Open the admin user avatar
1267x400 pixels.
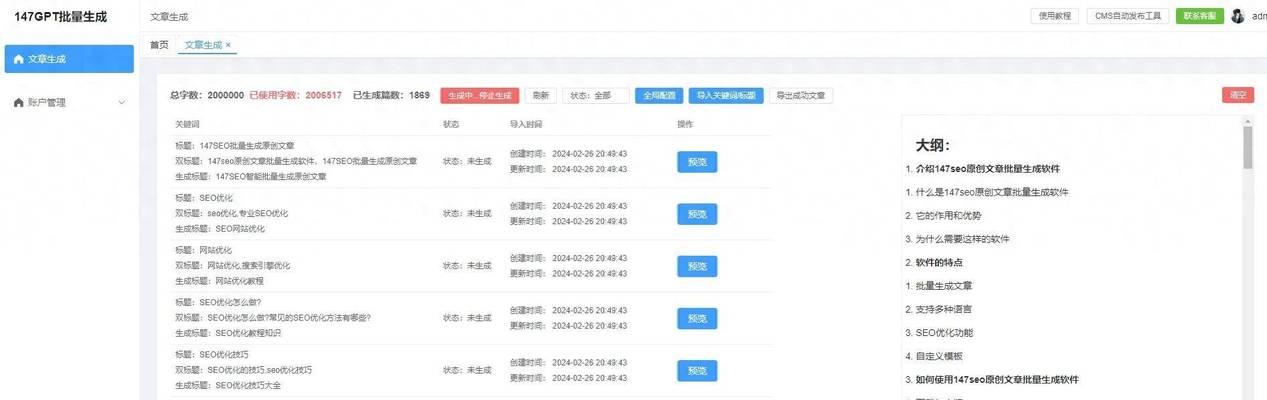coord(1238,16)
